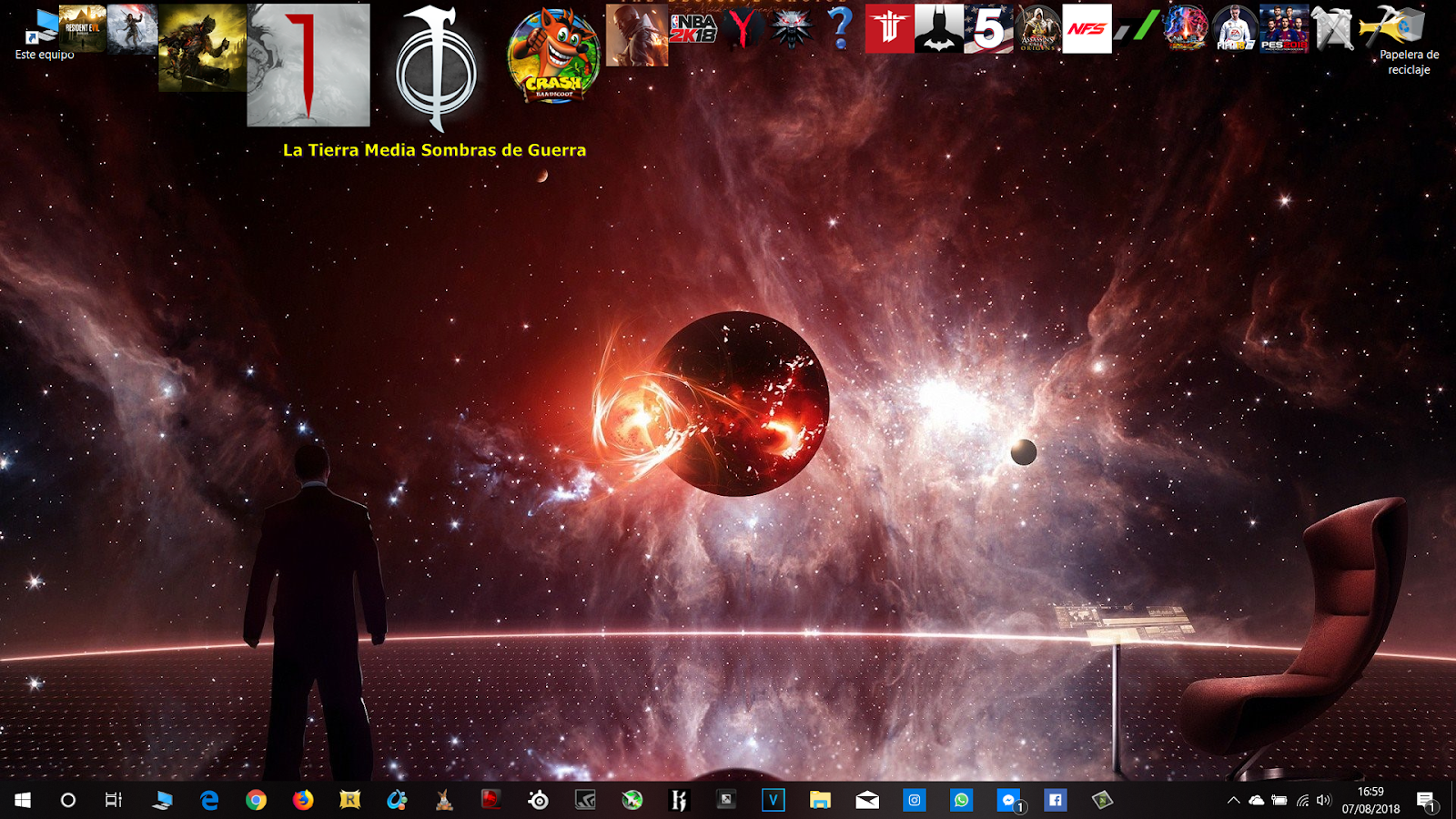Image resolution: width=1456 pixels, height=819 pixels.
Task: Open the Papelera de reciclaje icon
Action: tap(1409, 40)
